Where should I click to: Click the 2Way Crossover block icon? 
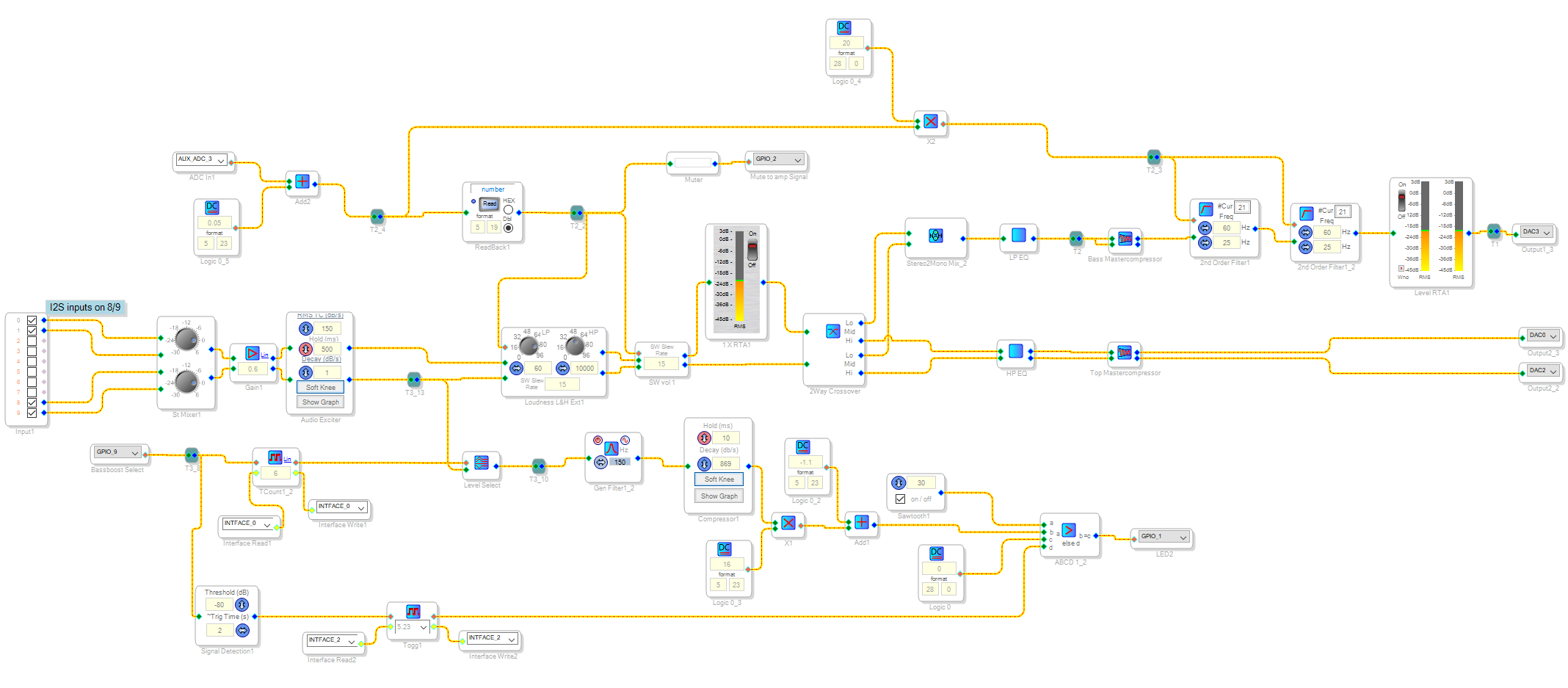(x=832, y=331)
